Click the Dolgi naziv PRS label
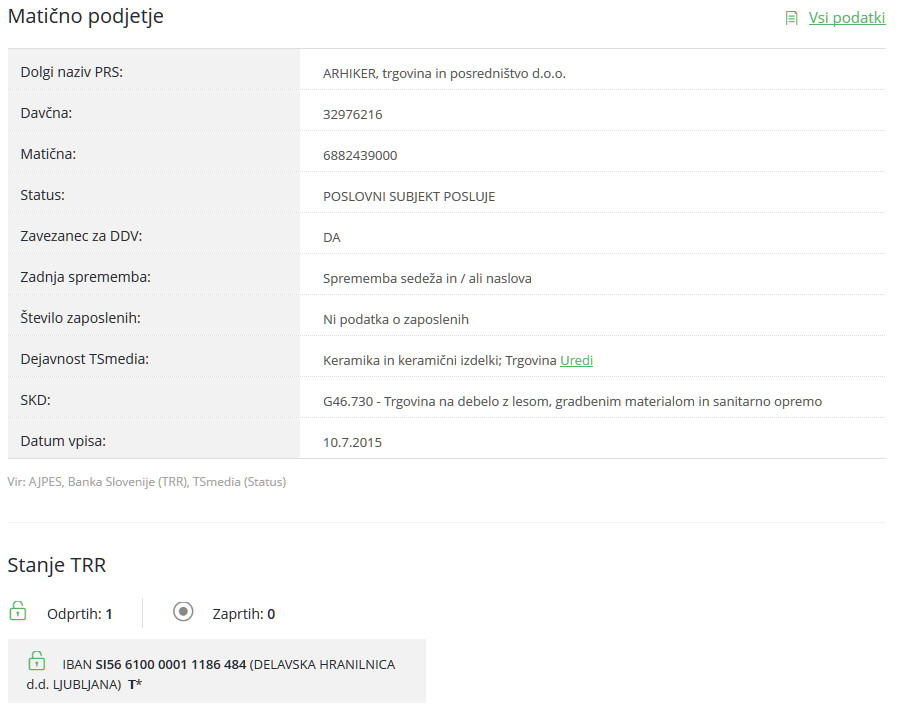 pyautogui.click(x=72, y=72)
